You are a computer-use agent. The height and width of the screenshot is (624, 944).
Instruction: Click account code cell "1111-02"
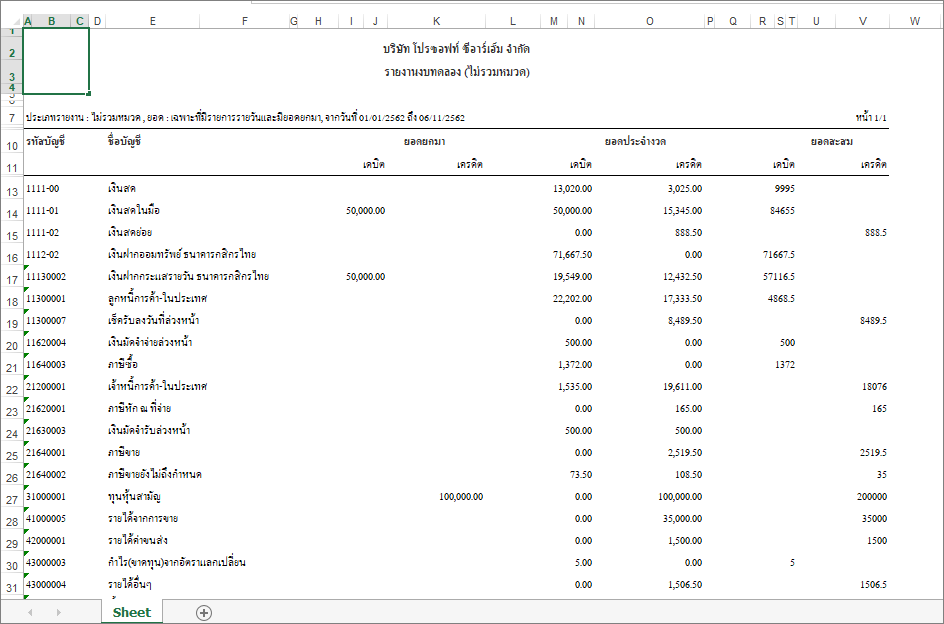[42, 232]
